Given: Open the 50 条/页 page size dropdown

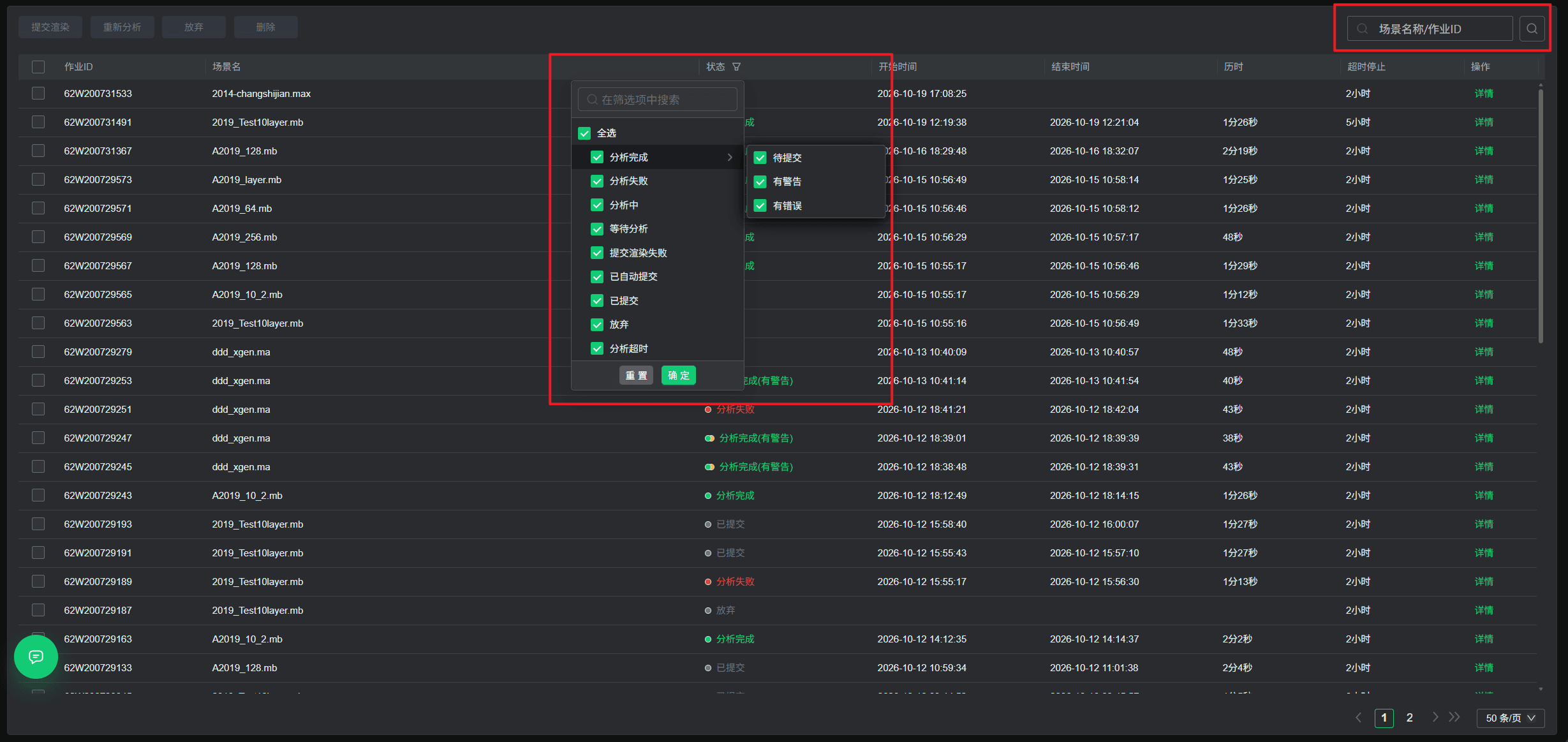Looking at the screenshot, I should click(1510, 718).
